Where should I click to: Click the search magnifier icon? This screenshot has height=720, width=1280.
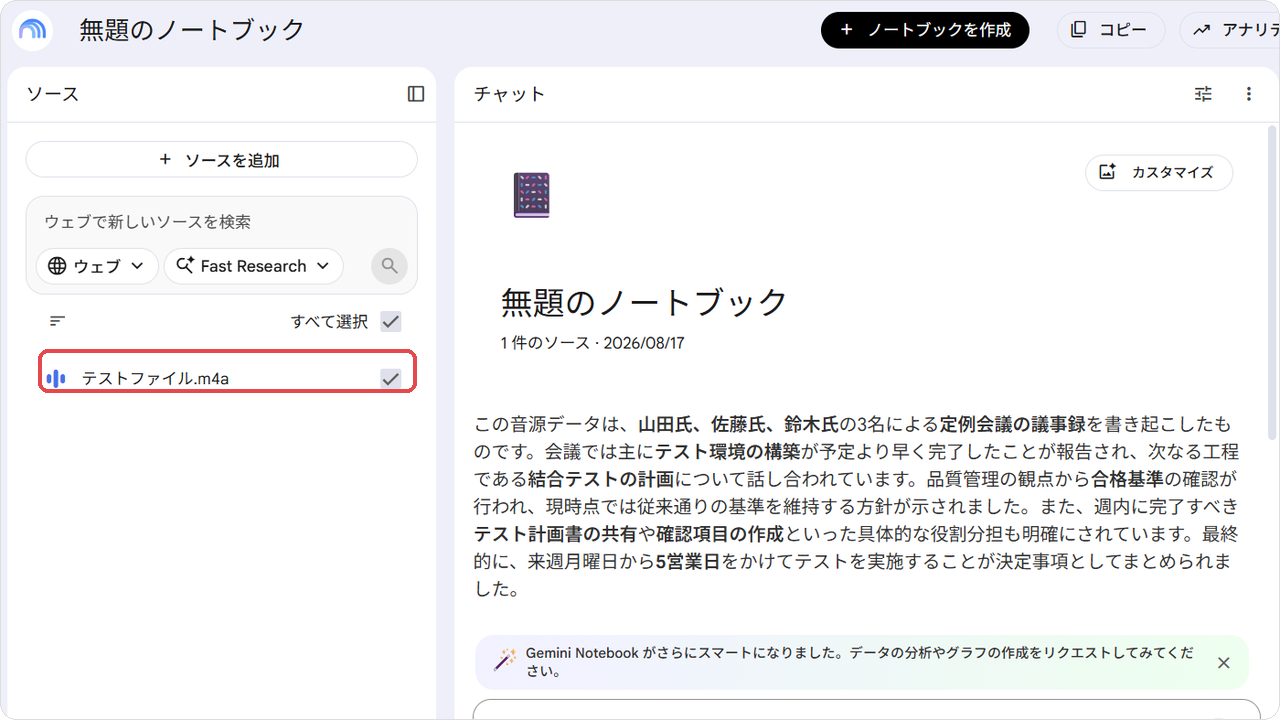(x=390, y=266)
